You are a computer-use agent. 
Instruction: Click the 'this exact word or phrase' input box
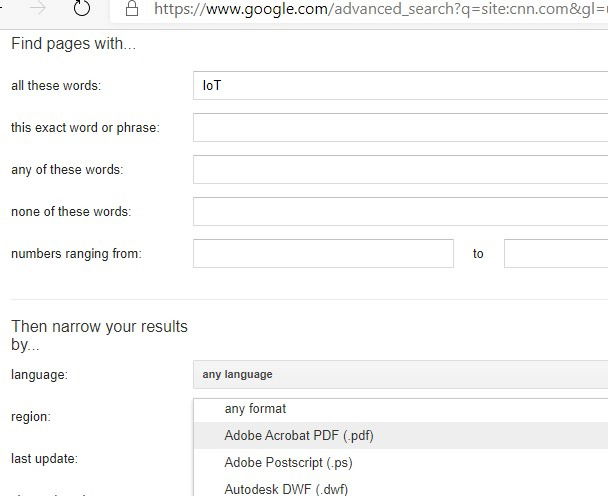point(400,128)
